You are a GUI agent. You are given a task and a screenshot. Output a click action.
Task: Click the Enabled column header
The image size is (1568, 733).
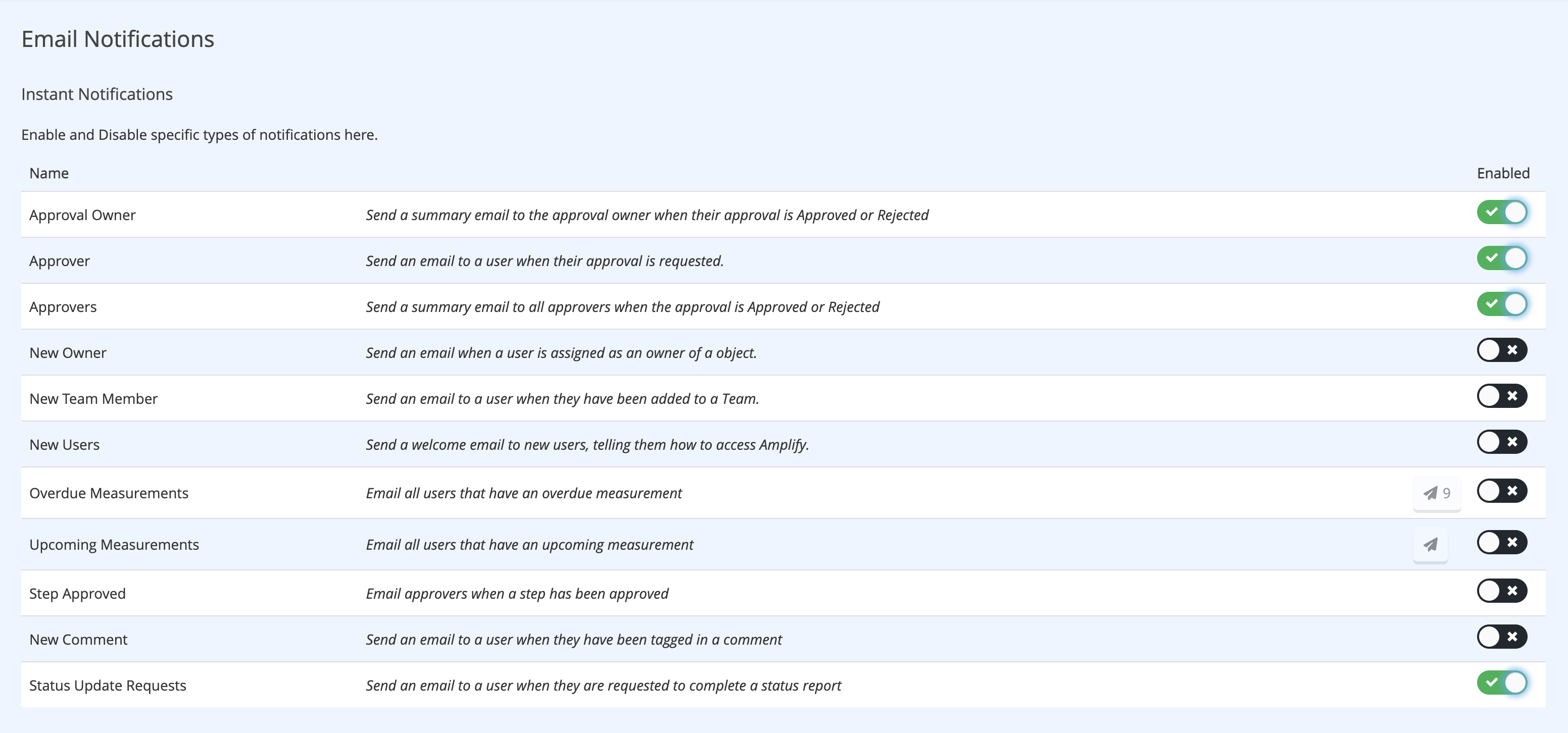(1503, 173)
